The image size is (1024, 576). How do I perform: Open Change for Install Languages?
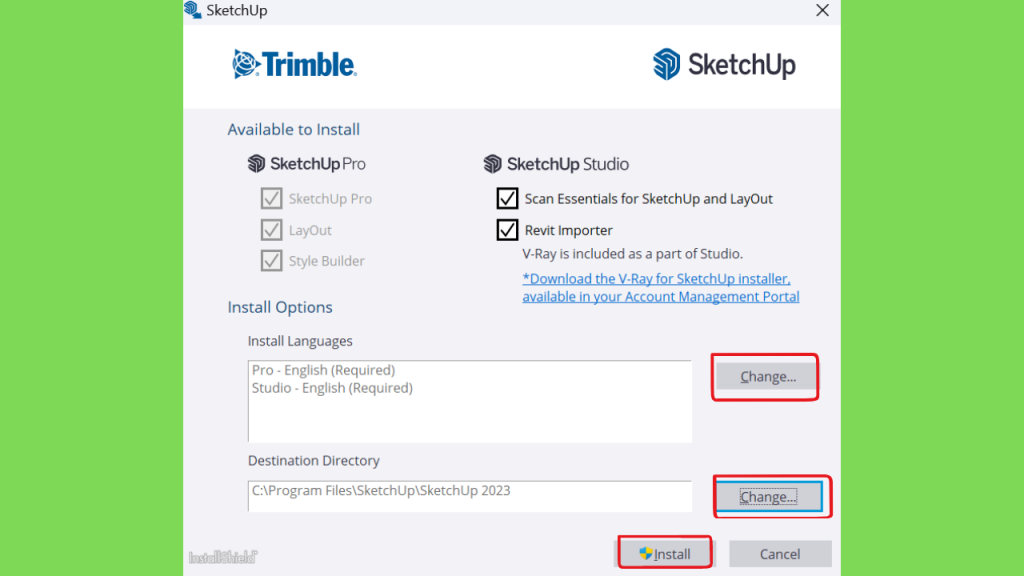[x=767, y=377]
